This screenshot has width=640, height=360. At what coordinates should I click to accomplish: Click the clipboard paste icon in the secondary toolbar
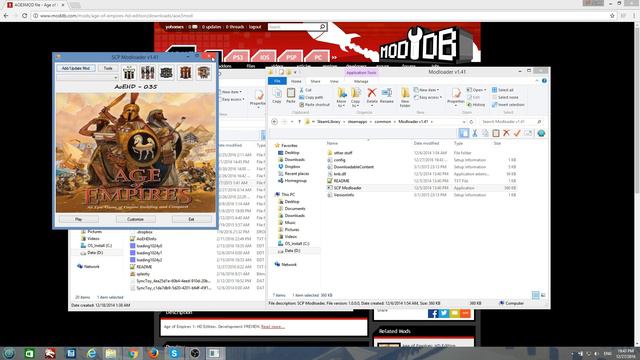[x=496, y=133]
